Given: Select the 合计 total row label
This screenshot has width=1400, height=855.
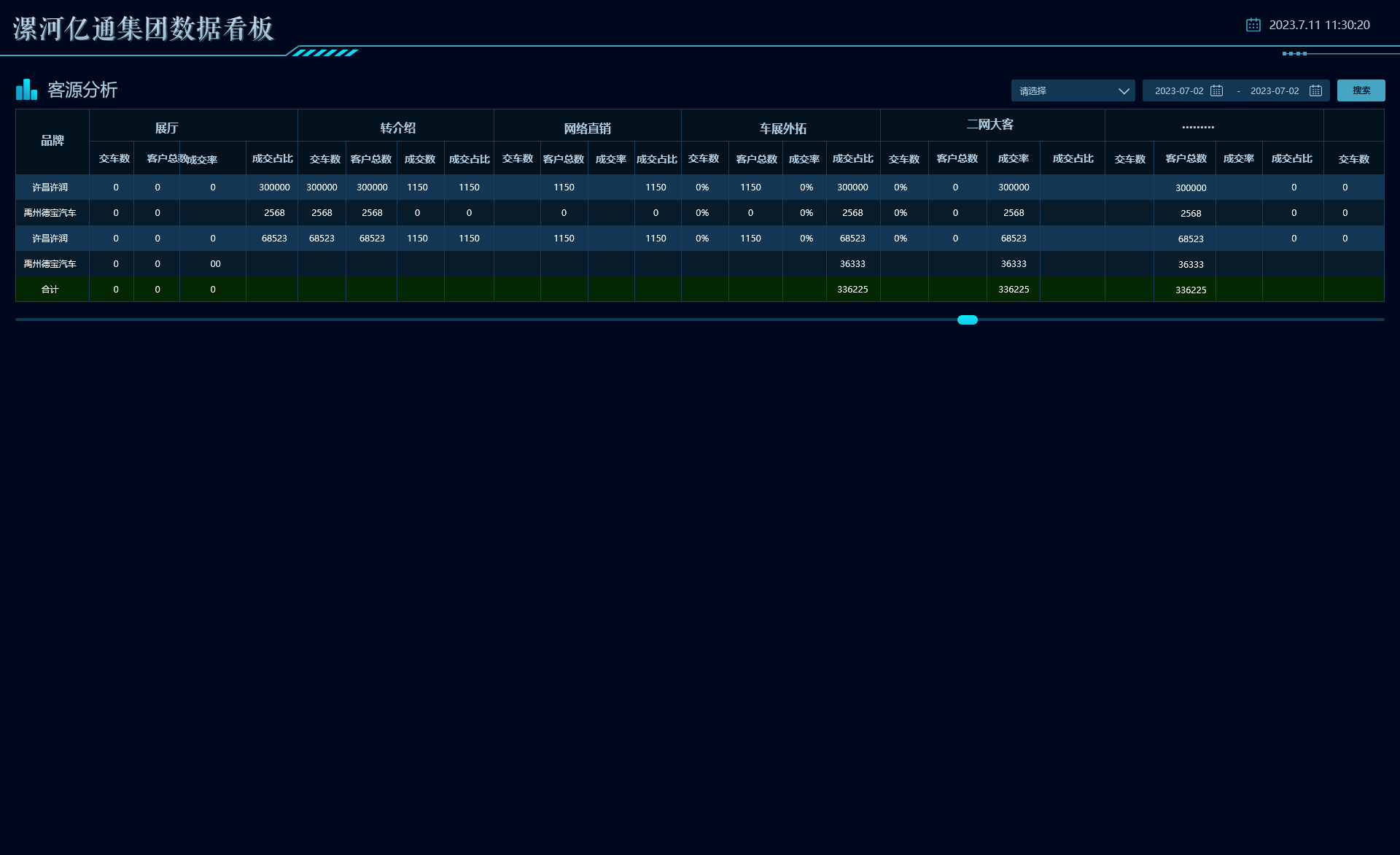Looking at the screenshot, I should pos(50,290).
